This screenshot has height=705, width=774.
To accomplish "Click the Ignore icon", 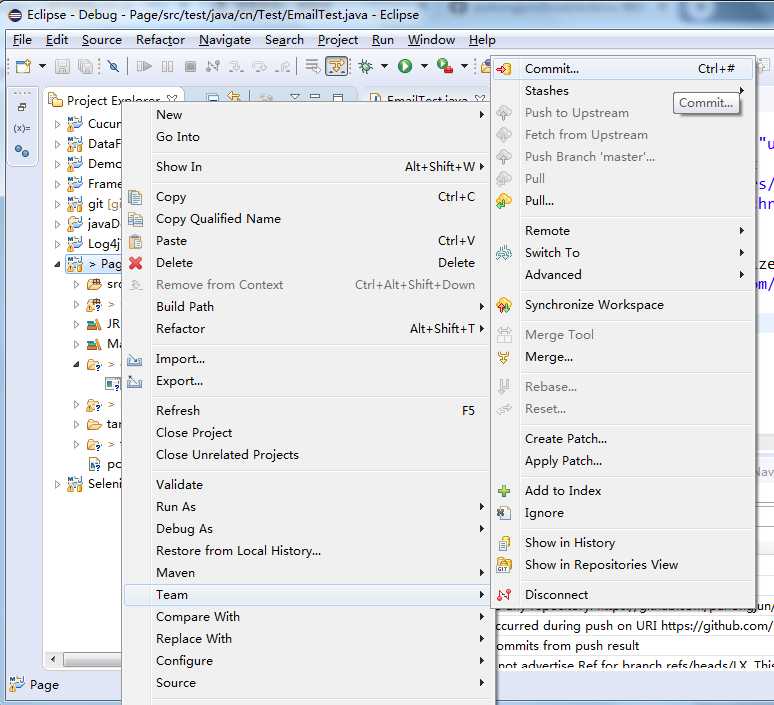I will coord(503,513).
